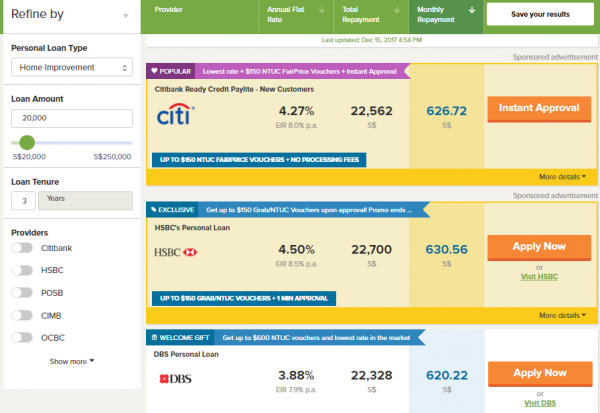Click the 4.50% annual flat rate
Viewport: 600px width, 413px height.
(x=297, y=250)
